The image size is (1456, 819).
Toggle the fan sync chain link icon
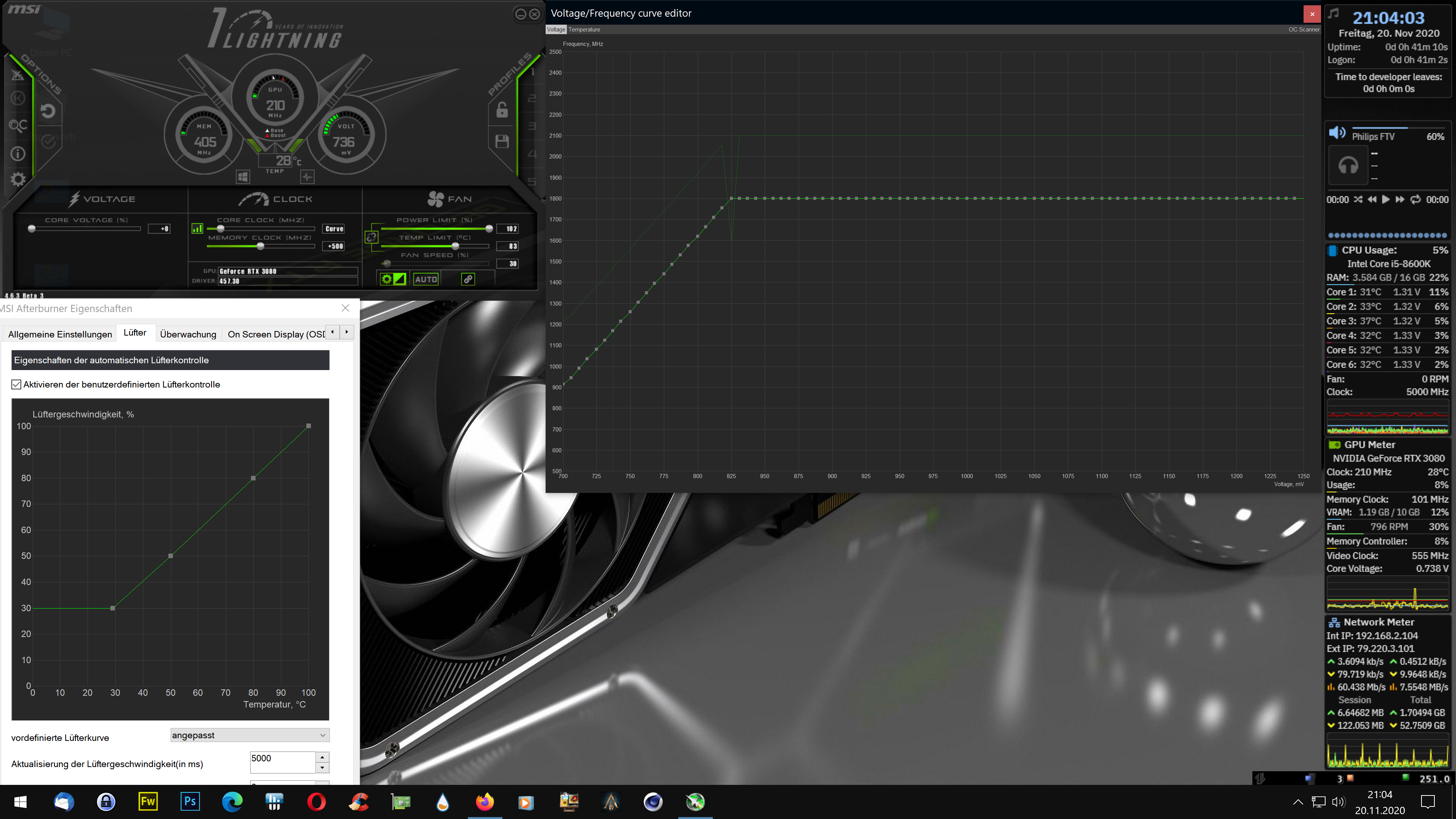(x=468, y=279)
